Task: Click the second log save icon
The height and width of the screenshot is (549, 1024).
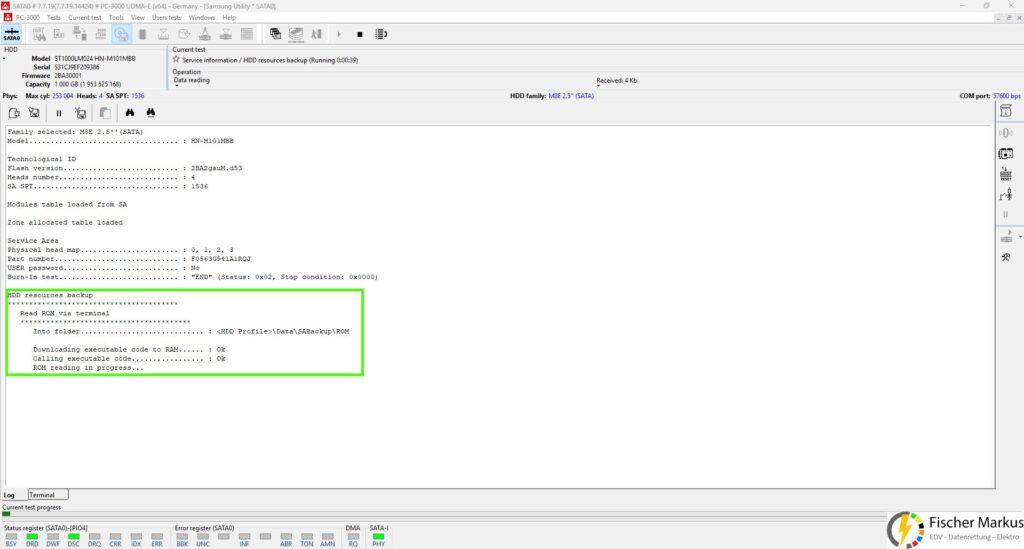Action: pyautogui.click(x=34, y=113)
